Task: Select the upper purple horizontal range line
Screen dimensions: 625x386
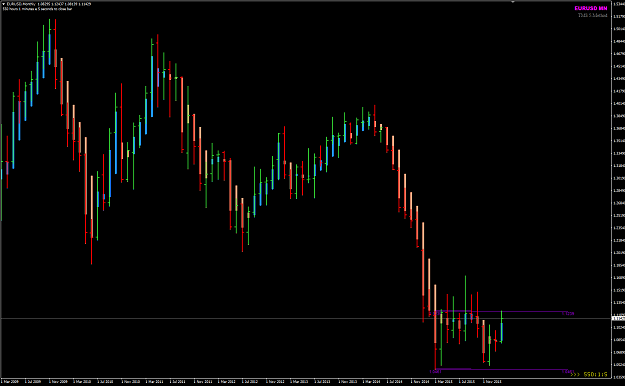Action: pos(500,311)
